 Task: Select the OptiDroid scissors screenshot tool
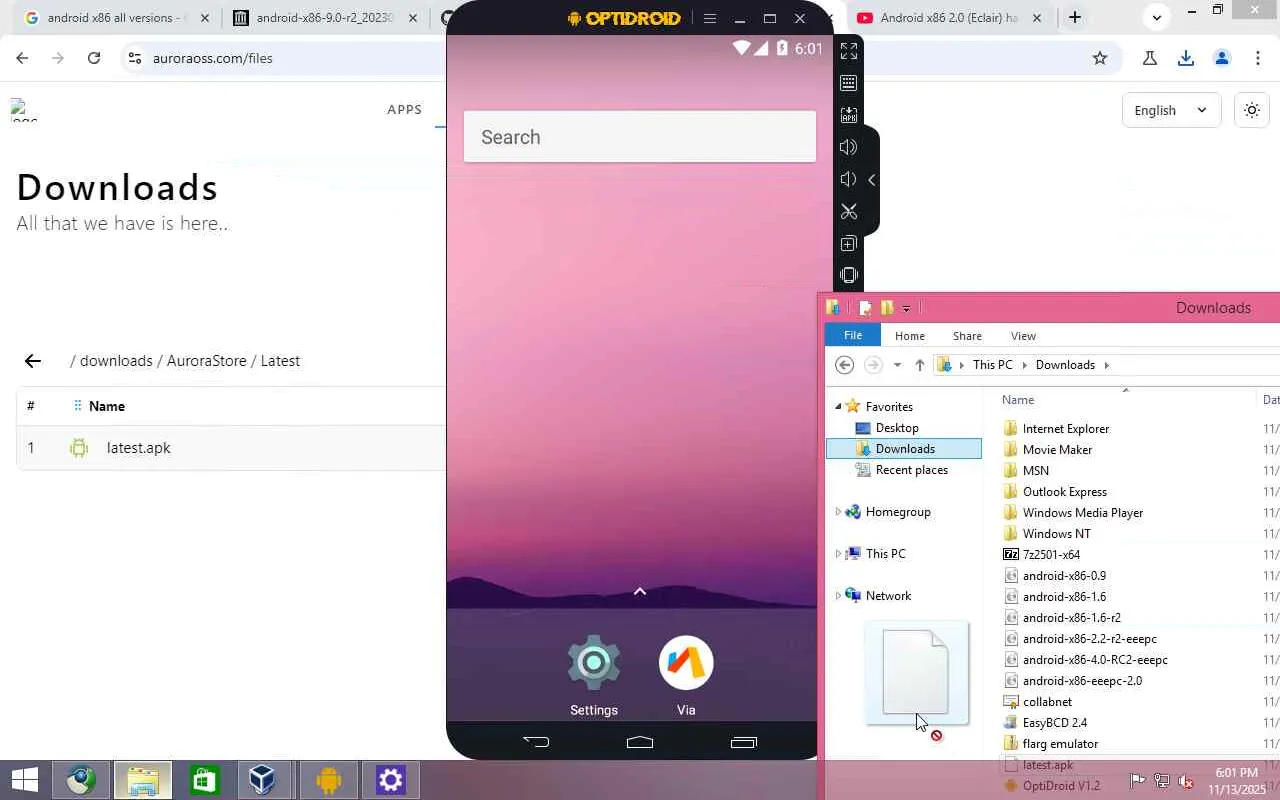pos(849,211)
